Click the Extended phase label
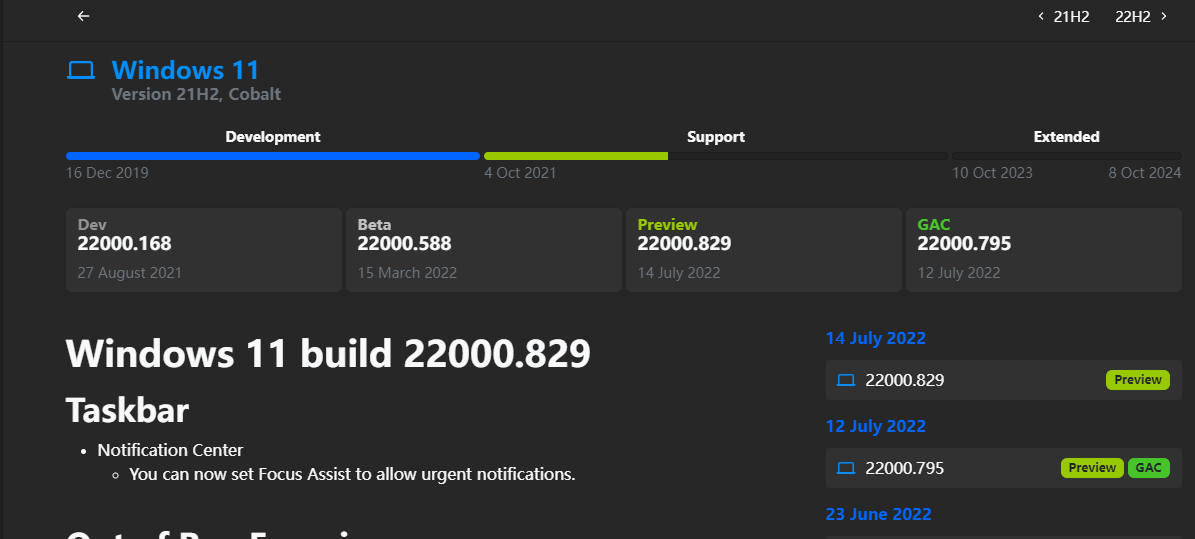The height and width of the screenshot is (539, 1195). pos(1066,137)
